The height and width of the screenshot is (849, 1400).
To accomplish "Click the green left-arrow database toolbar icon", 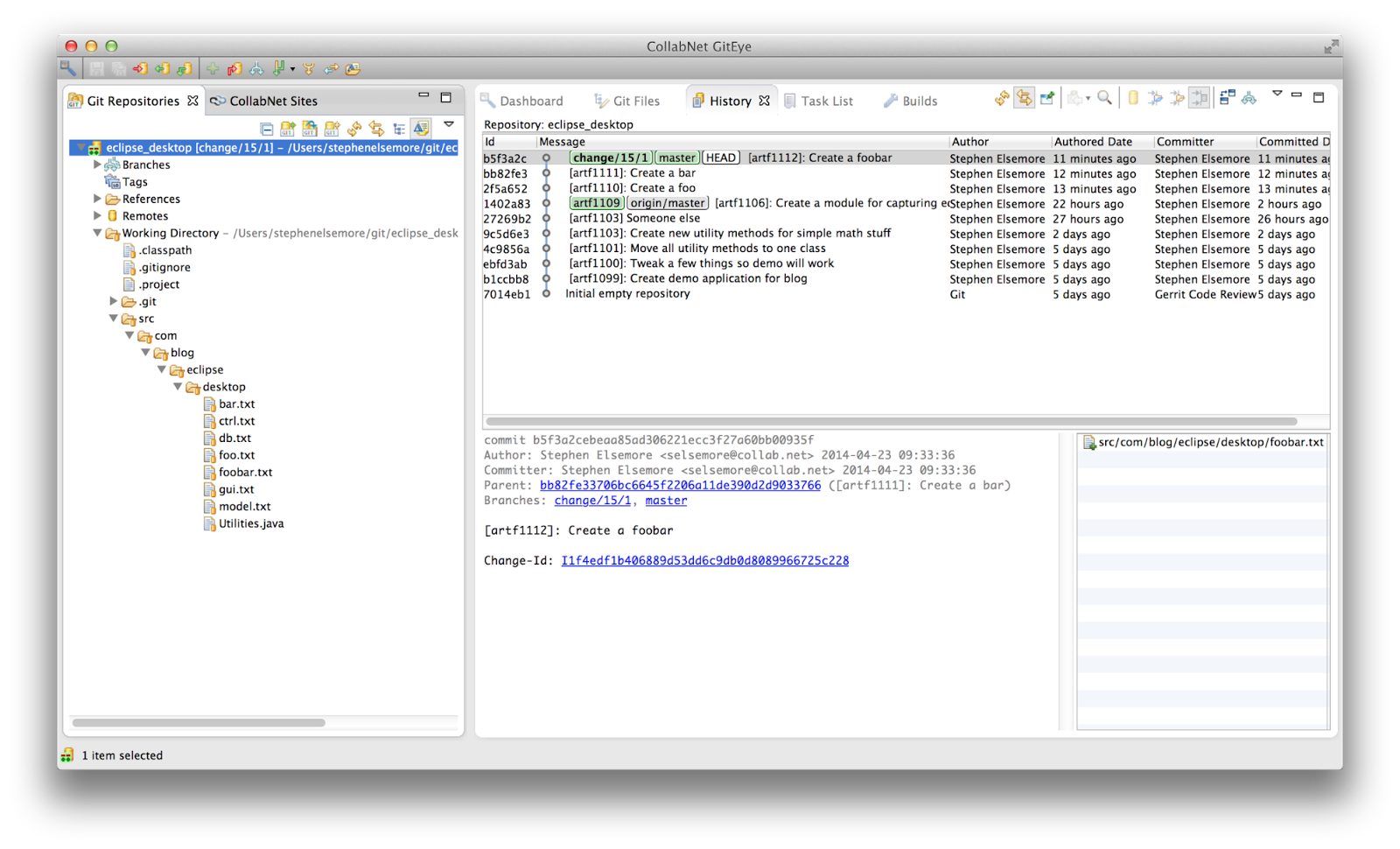I will [x=162, y=68].
